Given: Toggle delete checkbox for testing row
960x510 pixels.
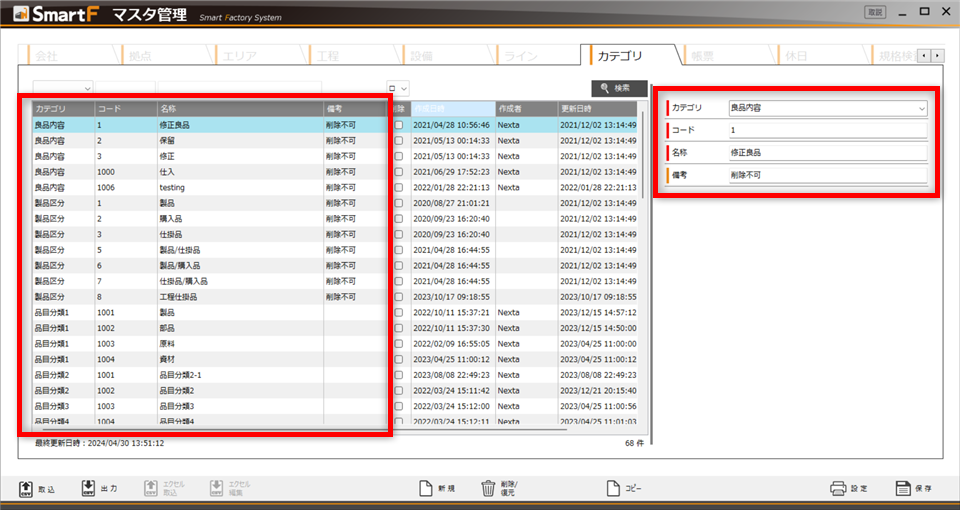Looking at the screenshot, I should (399, 187).
